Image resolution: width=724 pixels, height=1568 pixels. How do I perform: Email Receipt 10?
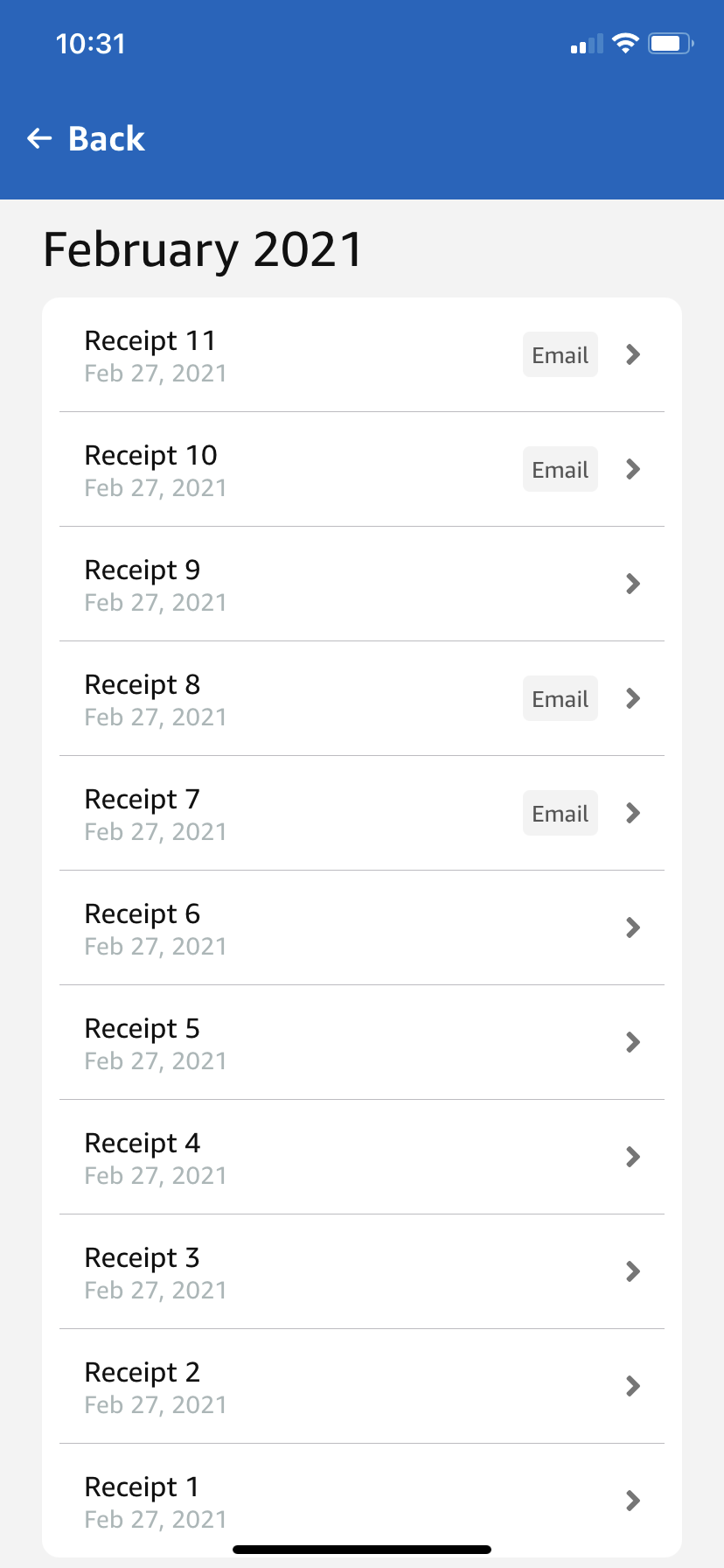point(560,469)
